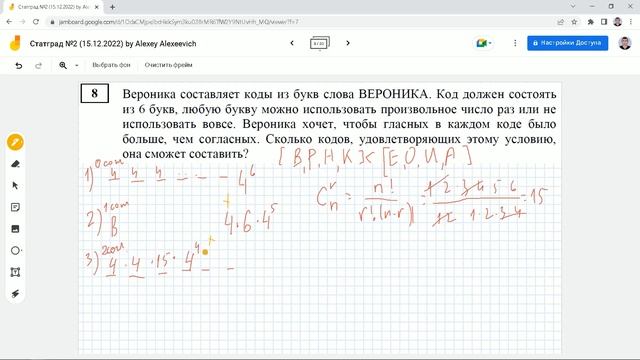
Task: Go to the previous frame
Action: 292,43
